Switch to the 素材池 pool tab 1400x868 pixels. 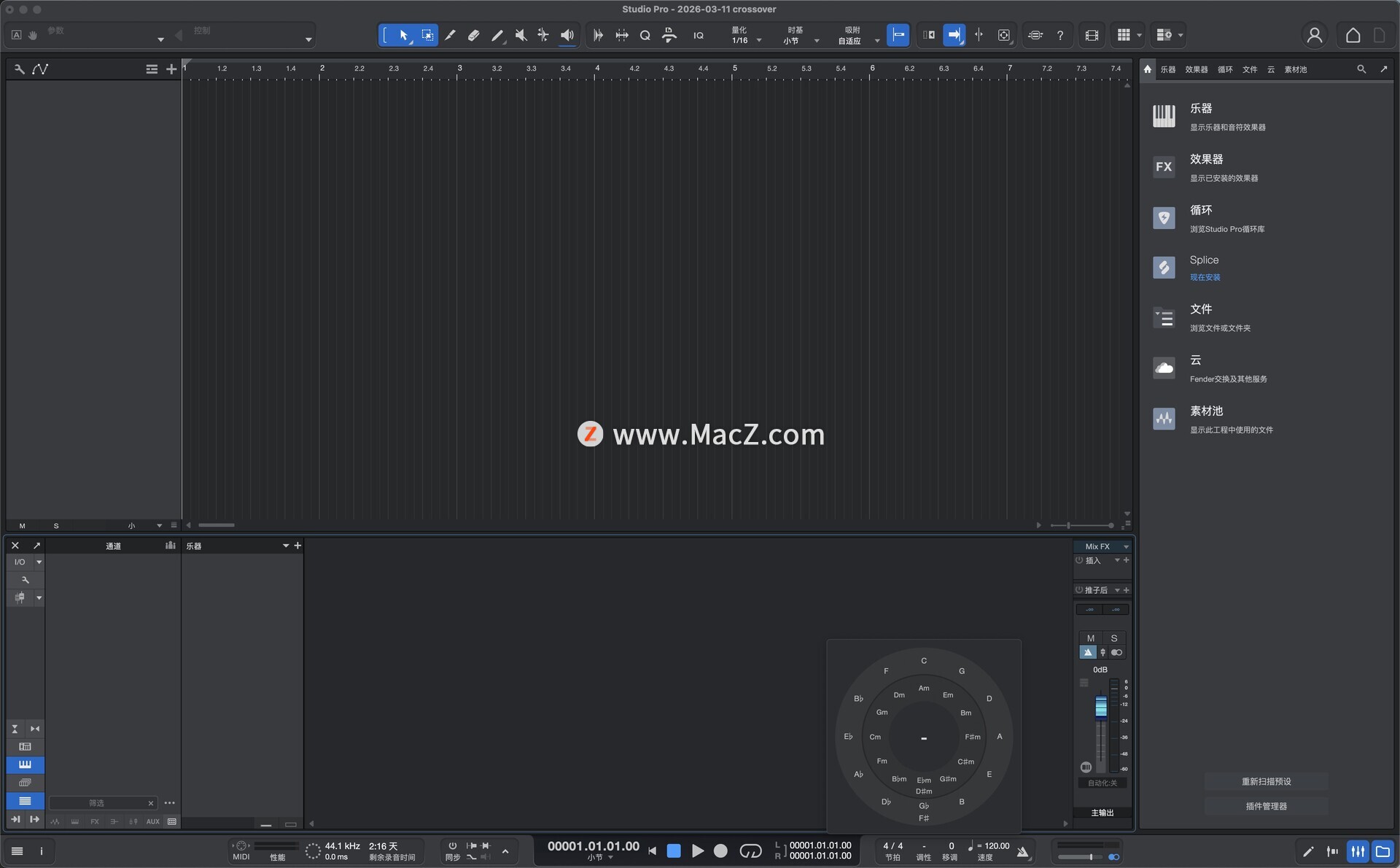(1295, 69)
